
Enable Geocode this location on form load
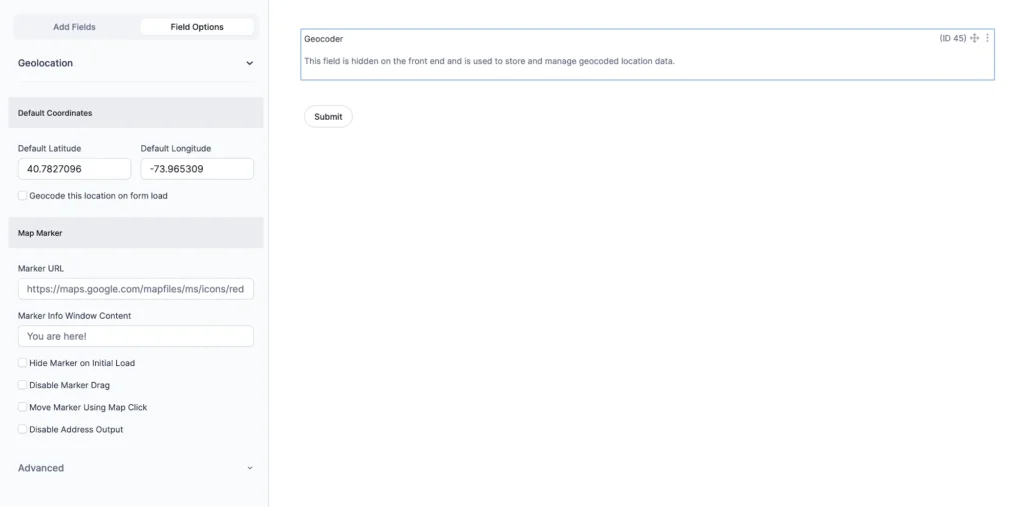point(22,195)
